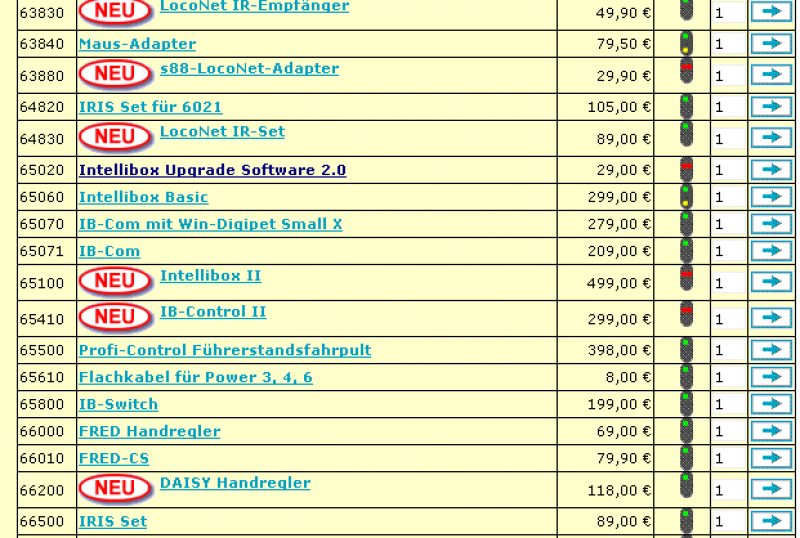Image resolution: width=800 pixels, height=538 pixels.
Task: Click red availability signal for Intellibox Upgrade Software
Action: [686, 169]
